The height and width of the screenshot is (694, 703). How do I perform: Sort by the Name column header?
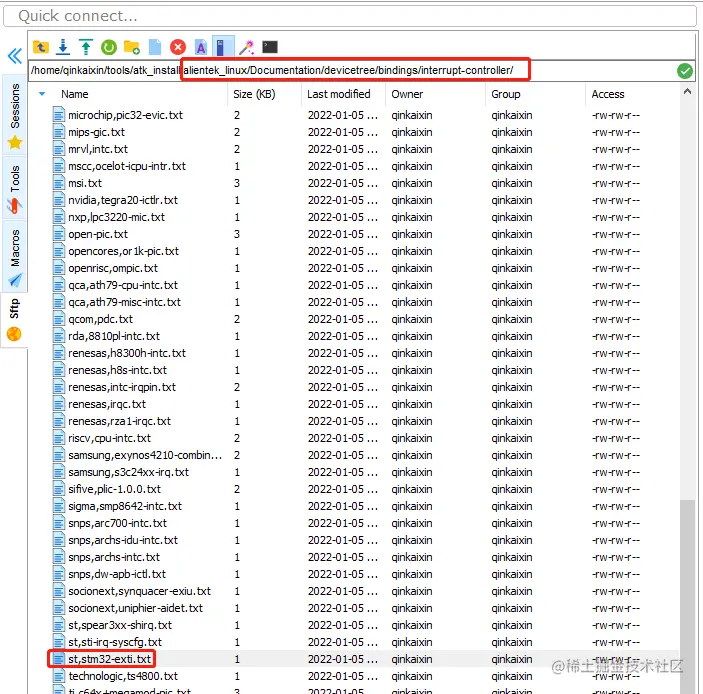[x=74, y=94]
